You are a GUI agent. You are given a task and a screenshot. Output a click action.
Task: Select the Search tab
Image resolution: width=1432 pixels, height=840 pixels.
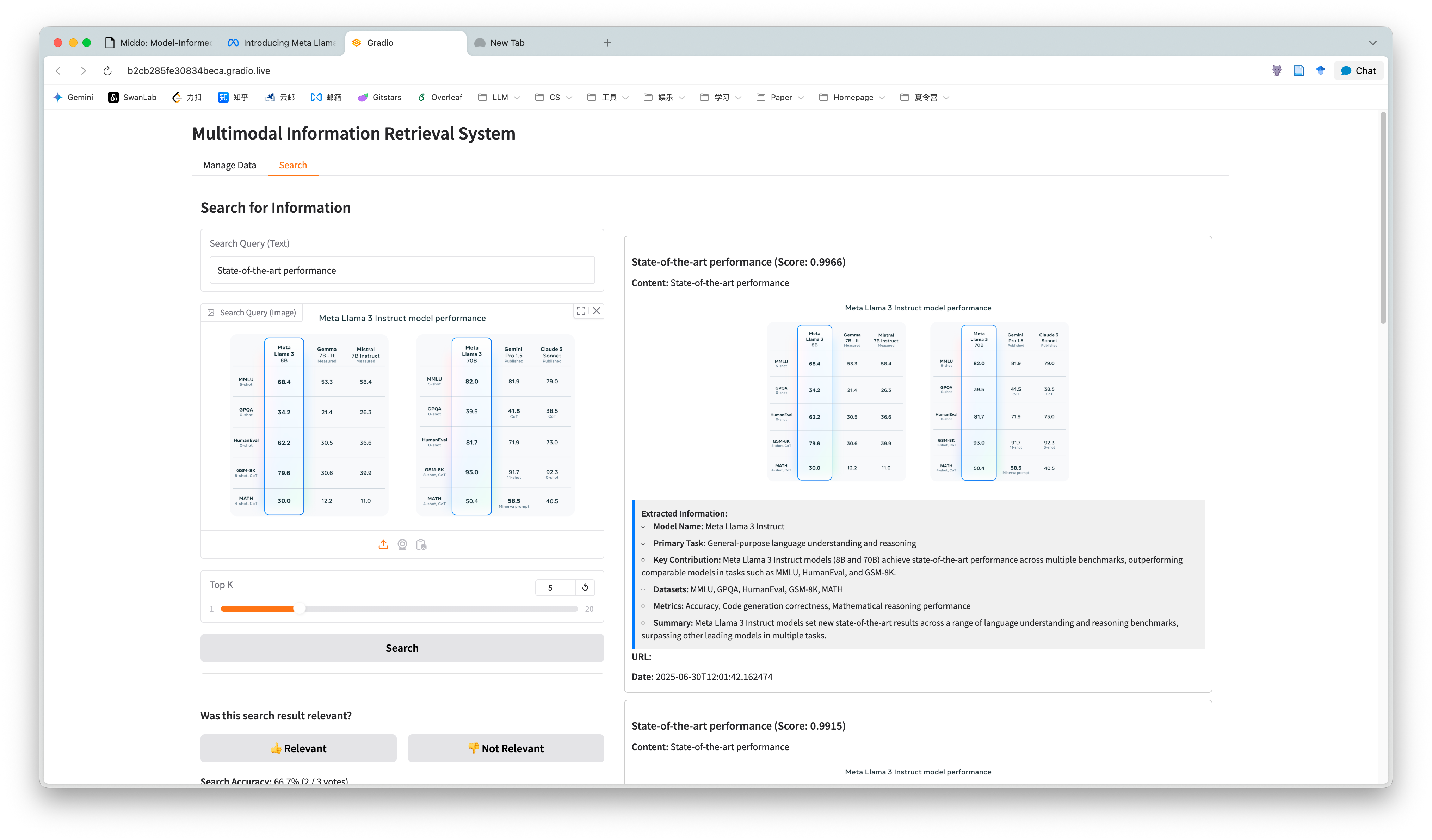[293, 165]
